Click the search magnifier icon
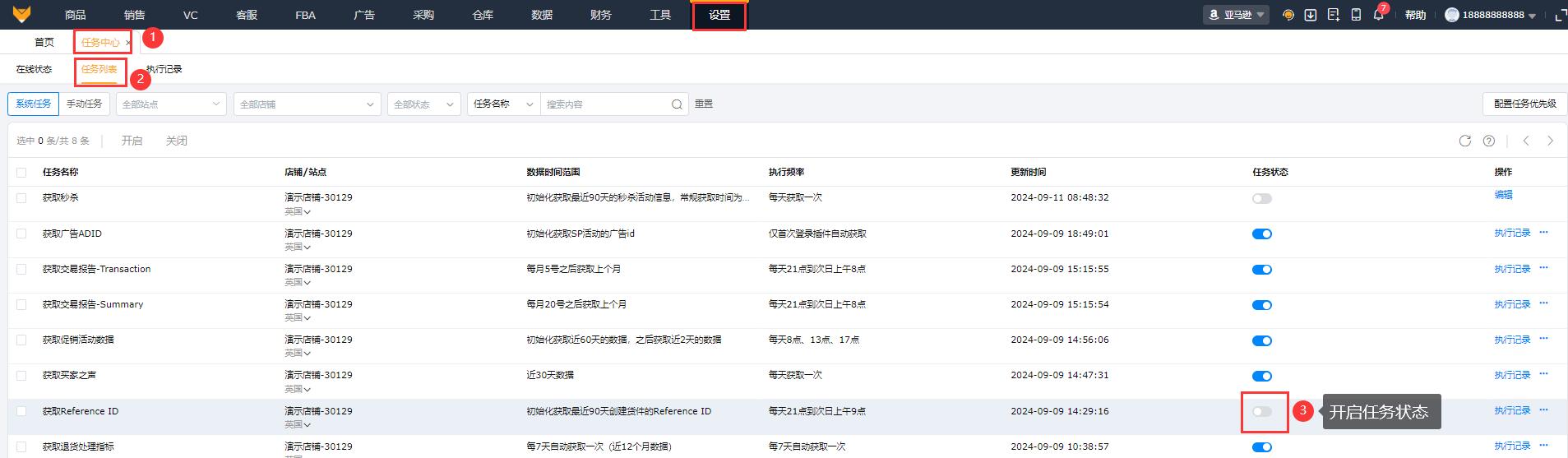The height and width of the screenshot is (458, 1568). [677, 104]
